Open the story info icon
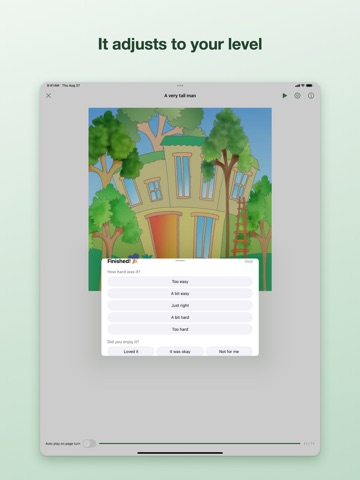This screenshot has width=360, height=480. click(311, 96)
